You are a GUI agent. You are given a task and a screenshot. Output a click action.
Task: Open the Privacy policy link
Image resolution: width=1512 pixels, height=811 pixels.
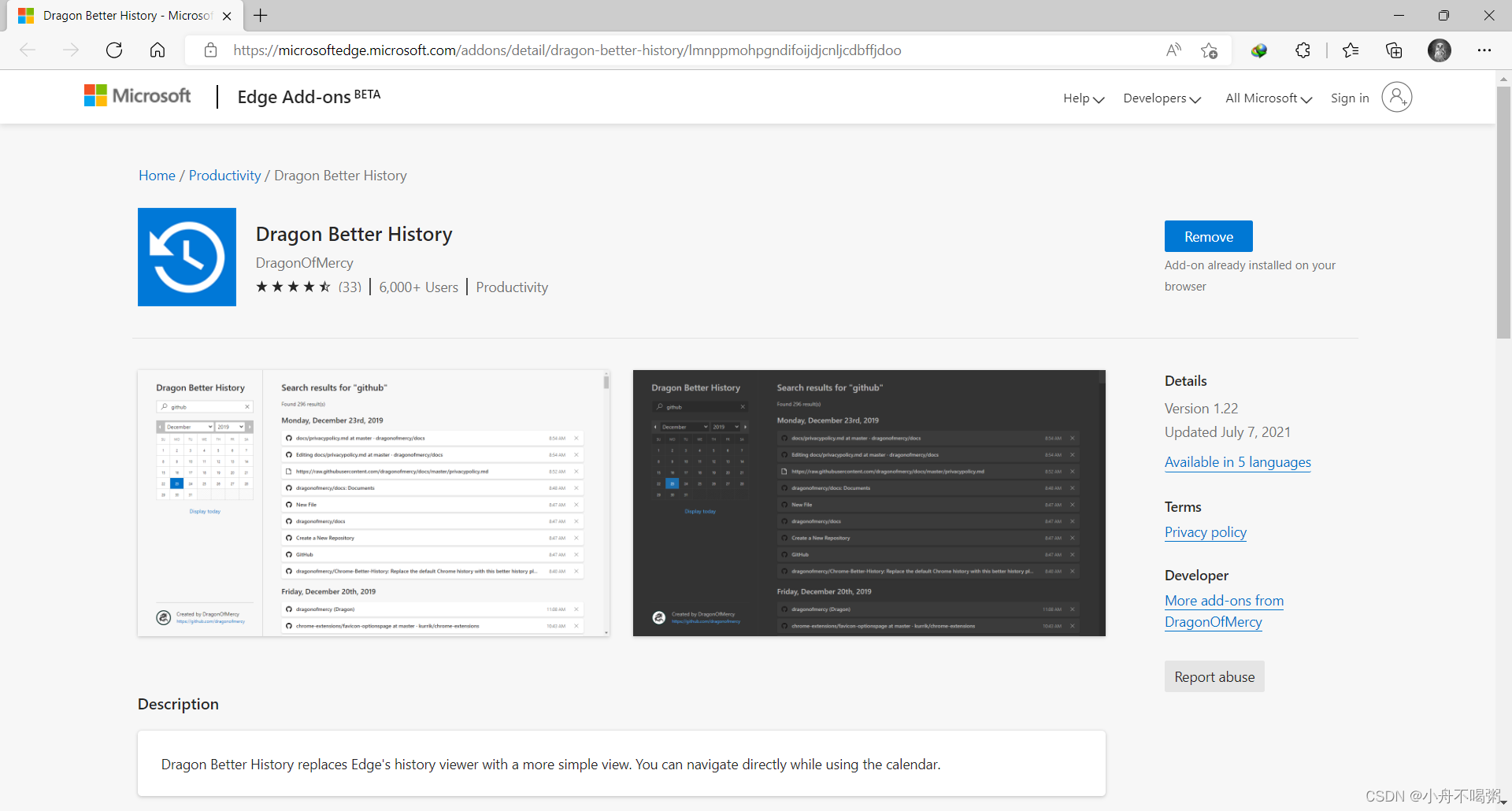1206,532
